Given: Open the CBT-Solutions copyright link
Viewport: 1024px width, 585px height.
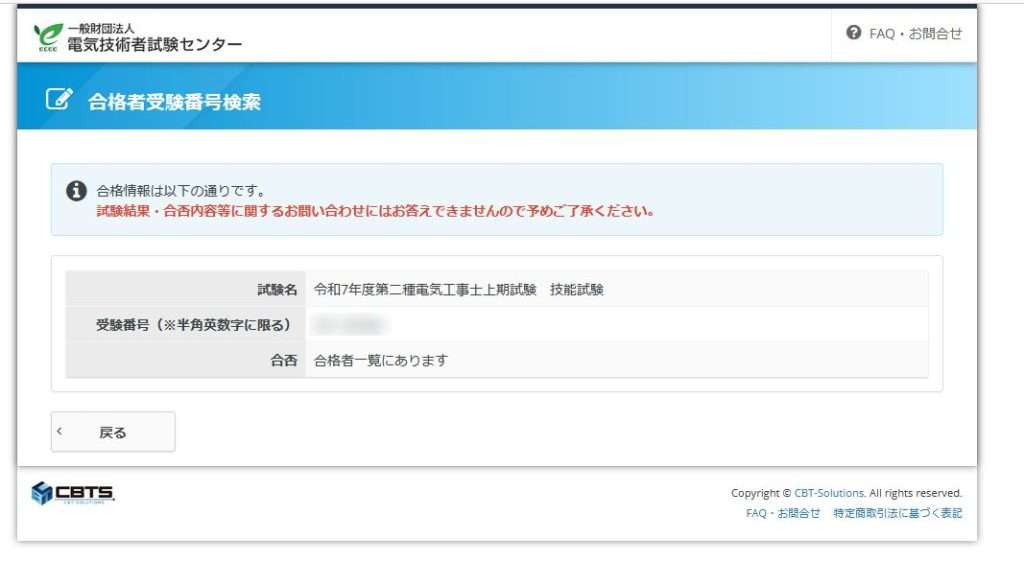Looking at the screenshot, I should [x=829, y=493].
